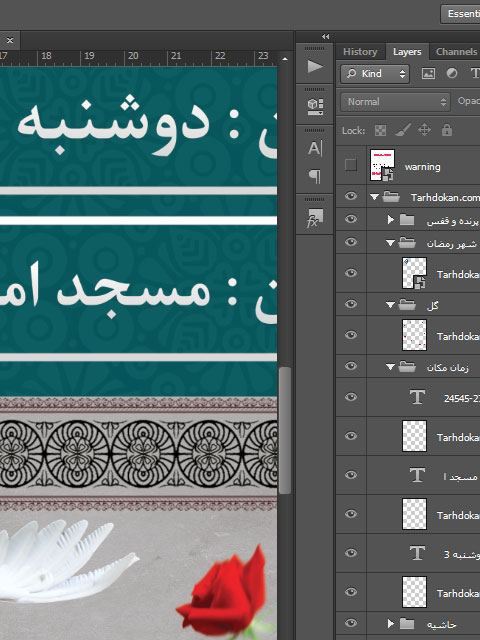Collapse the گل group

tap(390, 305)
